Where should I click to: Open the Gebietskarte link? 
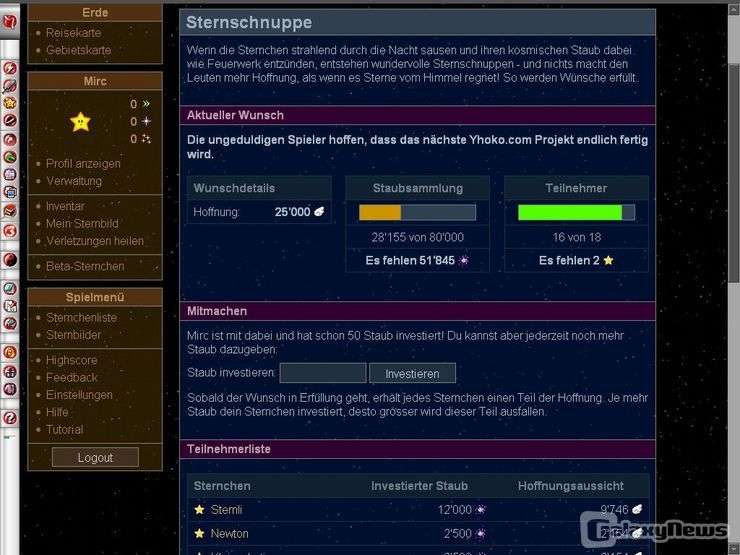78,50
